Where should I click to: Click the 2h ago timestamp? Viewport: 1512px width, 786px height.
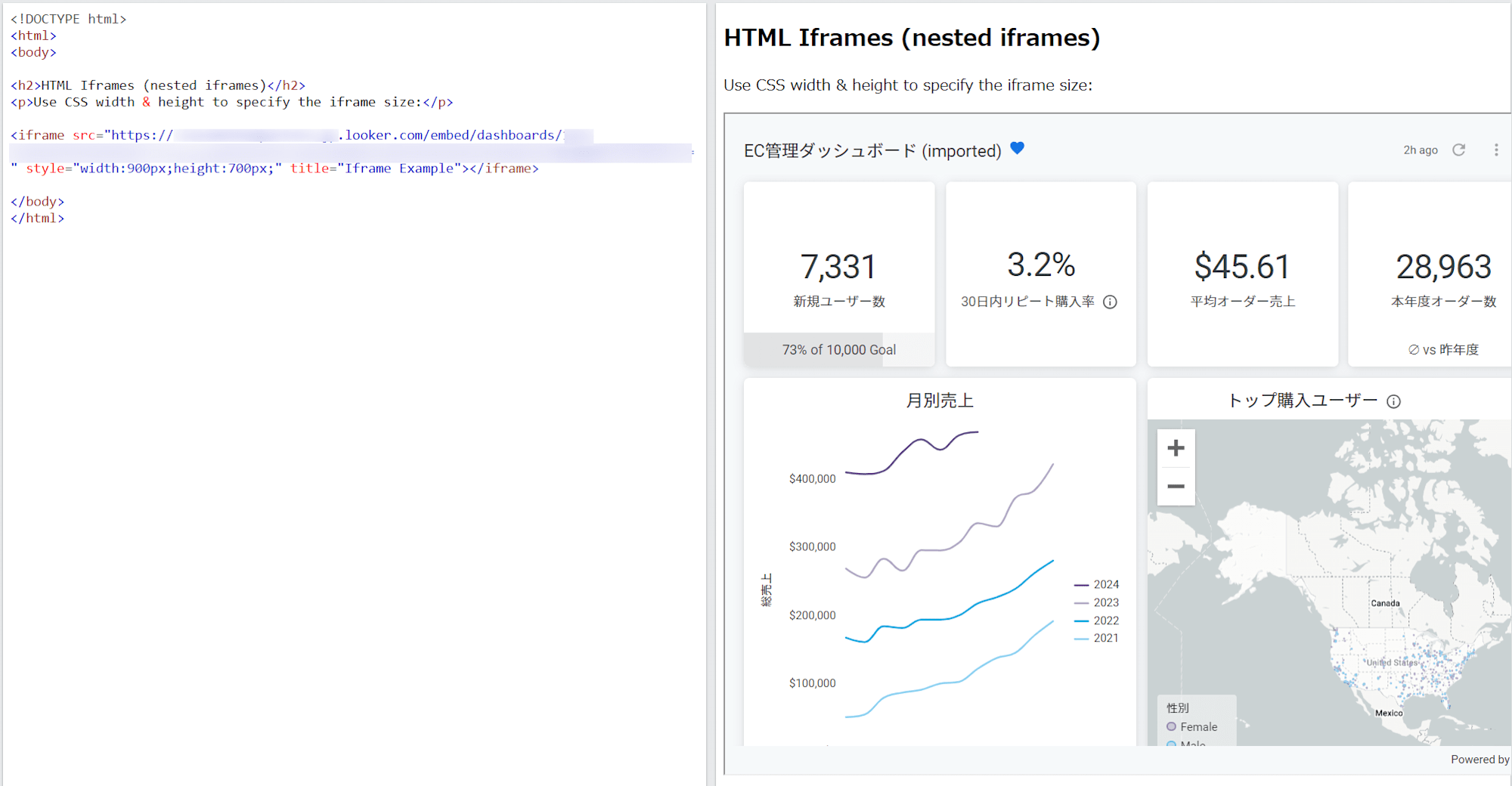[x=1421, y=150]
